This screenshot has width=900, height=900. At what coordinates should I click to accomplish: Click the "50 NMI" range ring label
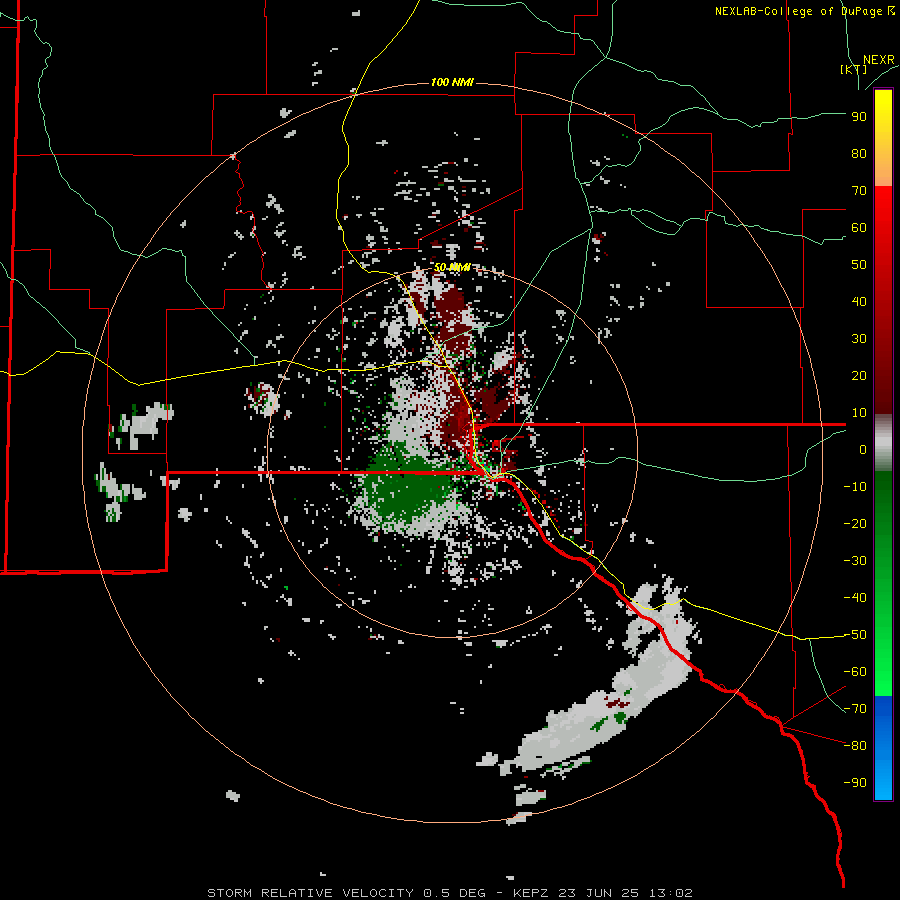[452, 267]
